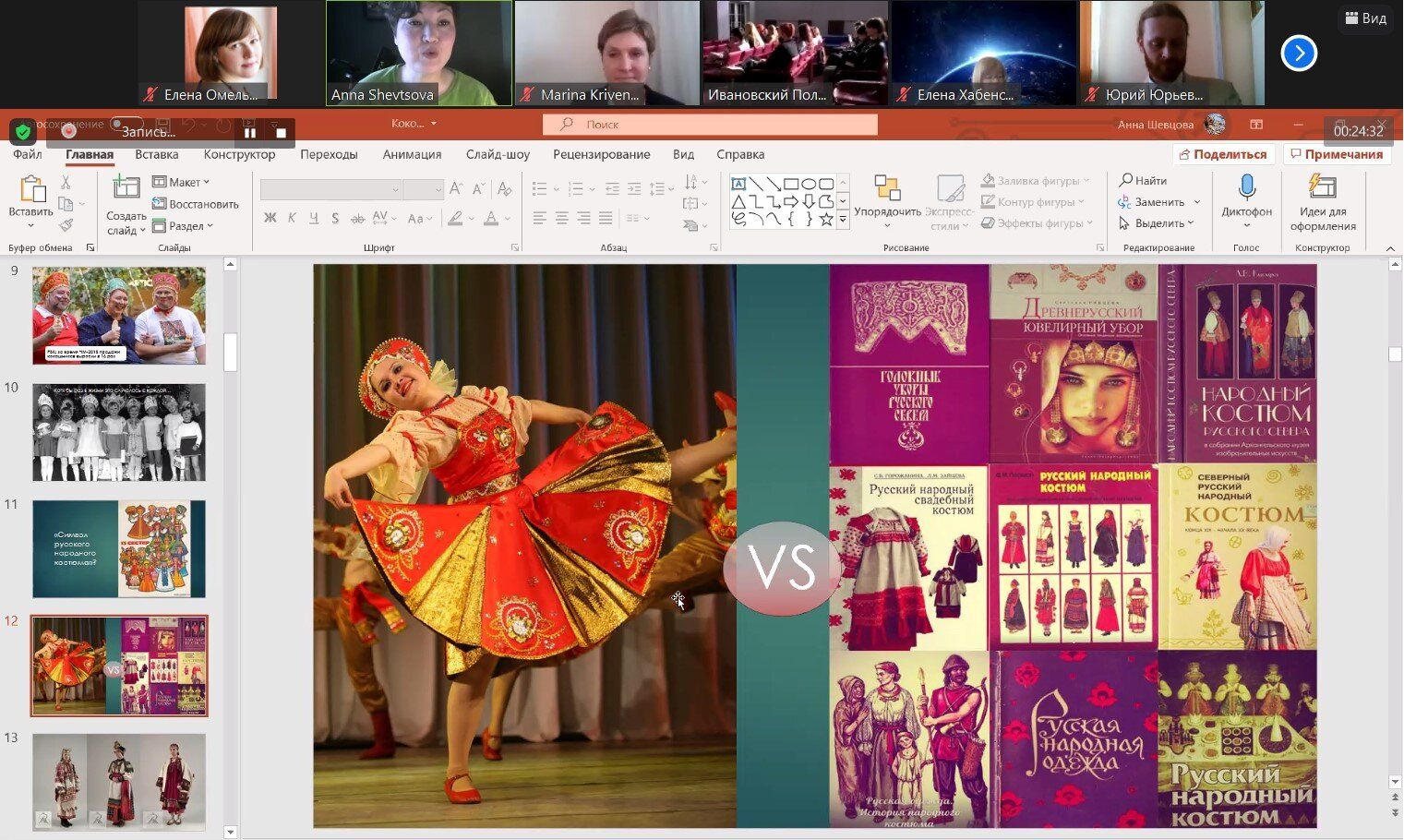The height and width of the screenshot is (840, 1404).
Task: Click the decrease font size icon
Action: (x=478, y=189)
